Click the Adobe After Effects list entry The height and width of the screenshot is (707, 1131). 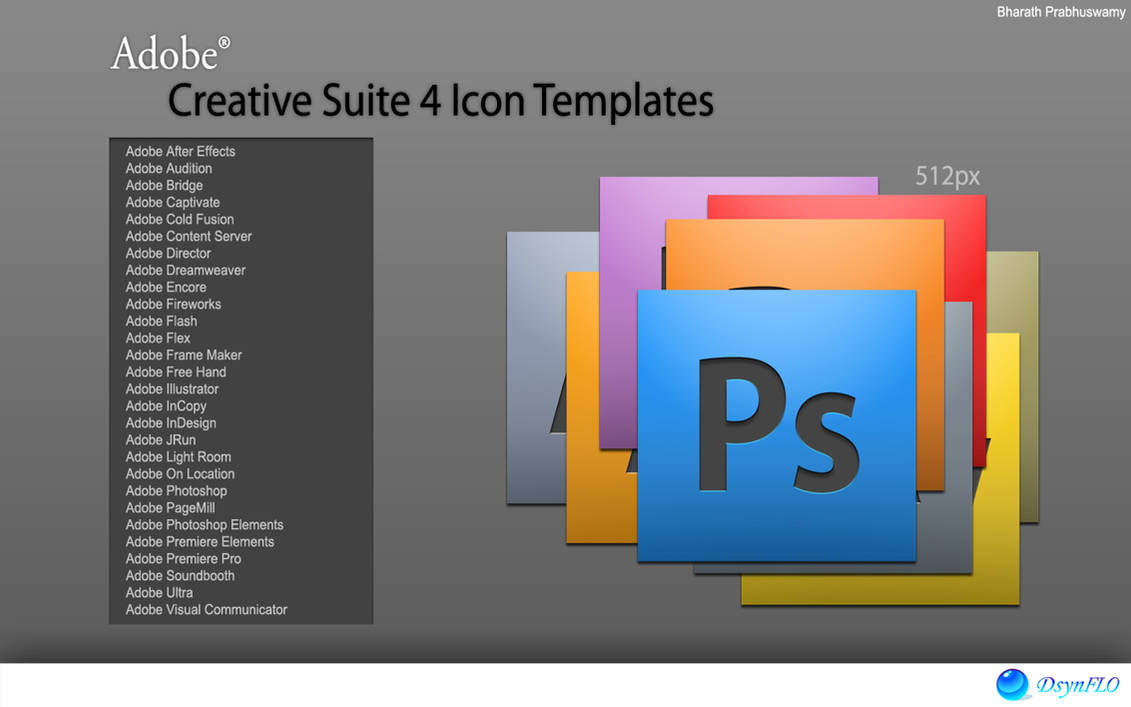[x=180, y=151]
